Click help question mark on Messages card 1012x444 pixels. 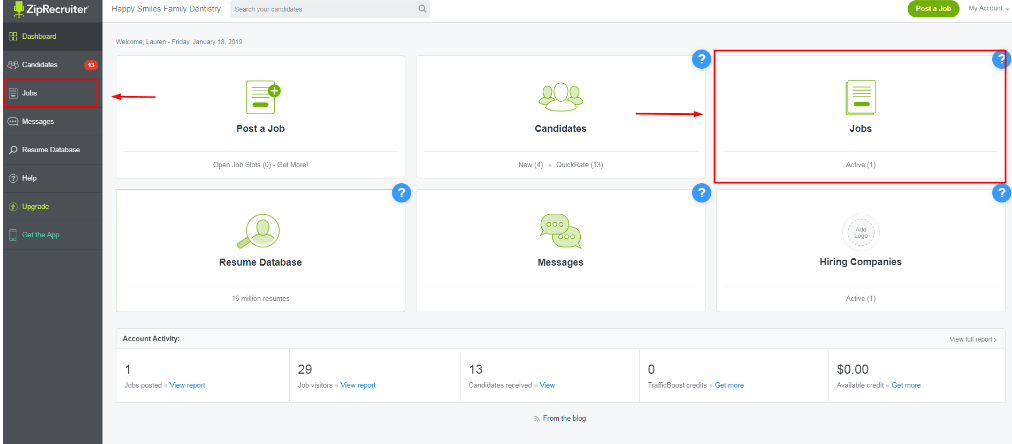(702, 192)
